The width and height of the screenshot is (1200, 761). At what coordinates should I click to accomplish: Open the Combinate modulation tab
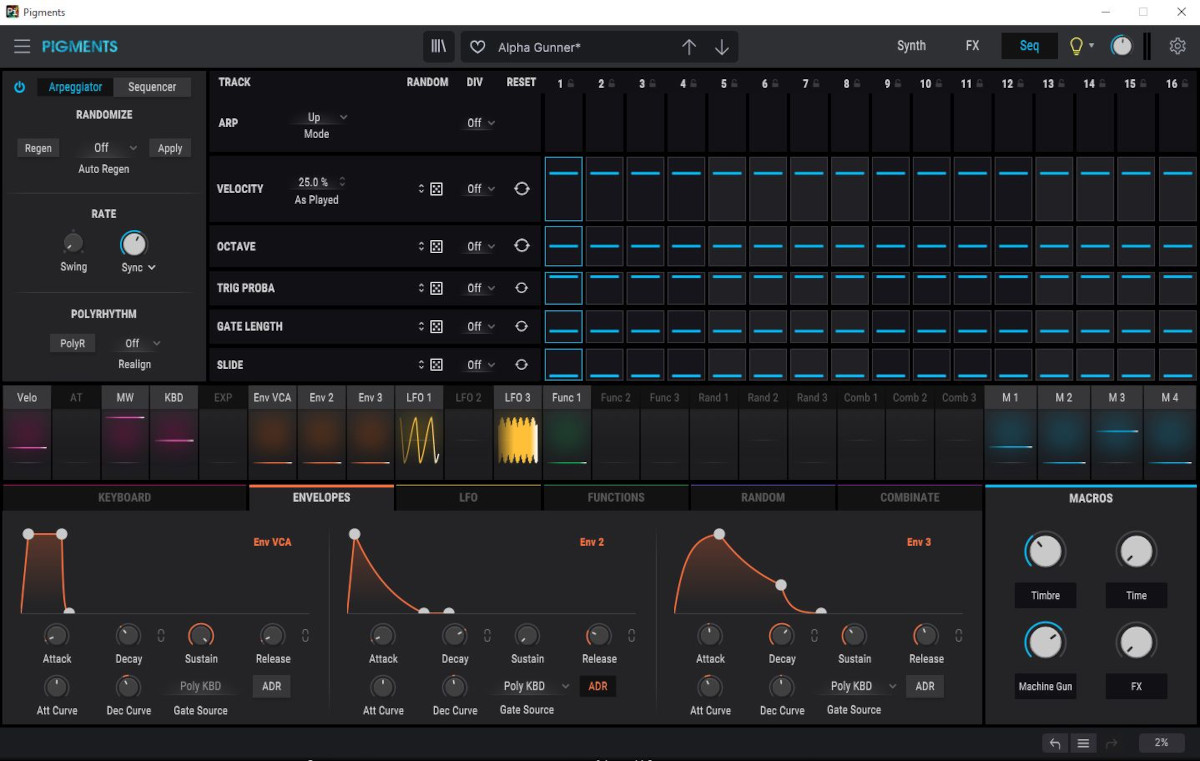coord(910,497)
